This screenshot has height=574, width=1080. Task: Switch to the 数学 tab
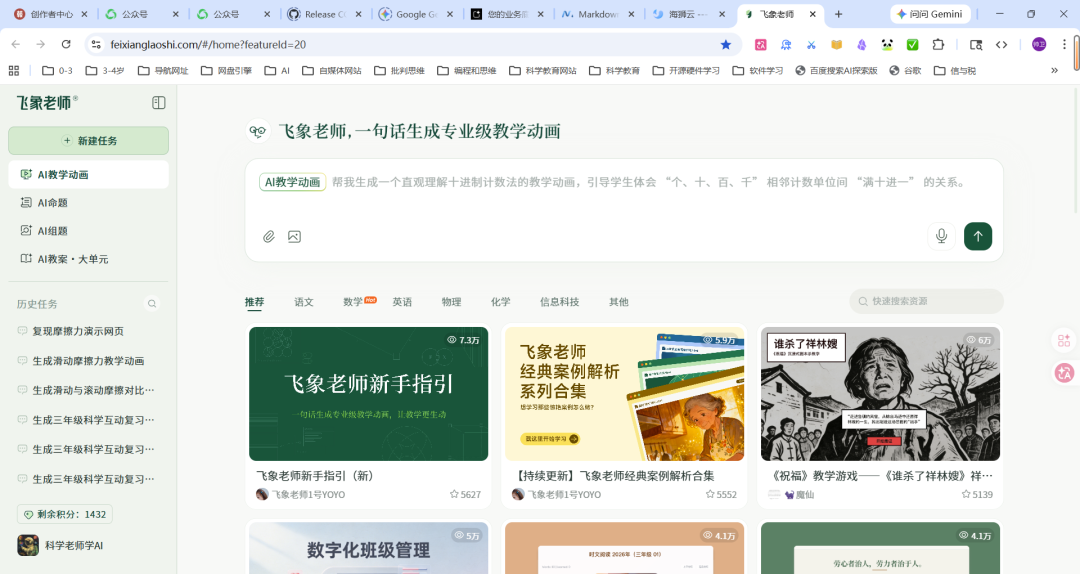click(353, 302)
